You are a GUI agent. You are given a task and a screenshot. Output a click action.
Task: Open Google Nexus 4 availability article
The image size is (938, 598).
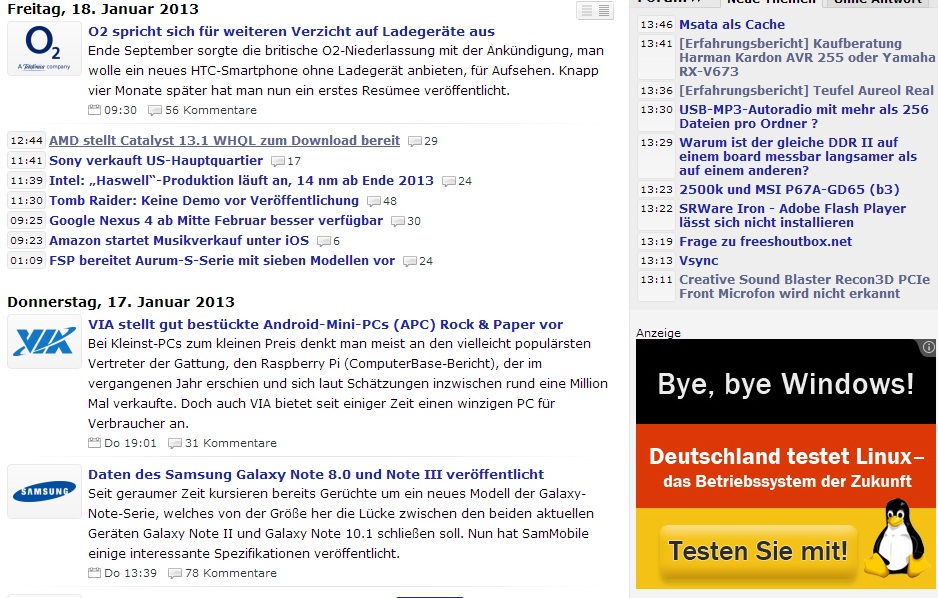[x=216, y=221]
